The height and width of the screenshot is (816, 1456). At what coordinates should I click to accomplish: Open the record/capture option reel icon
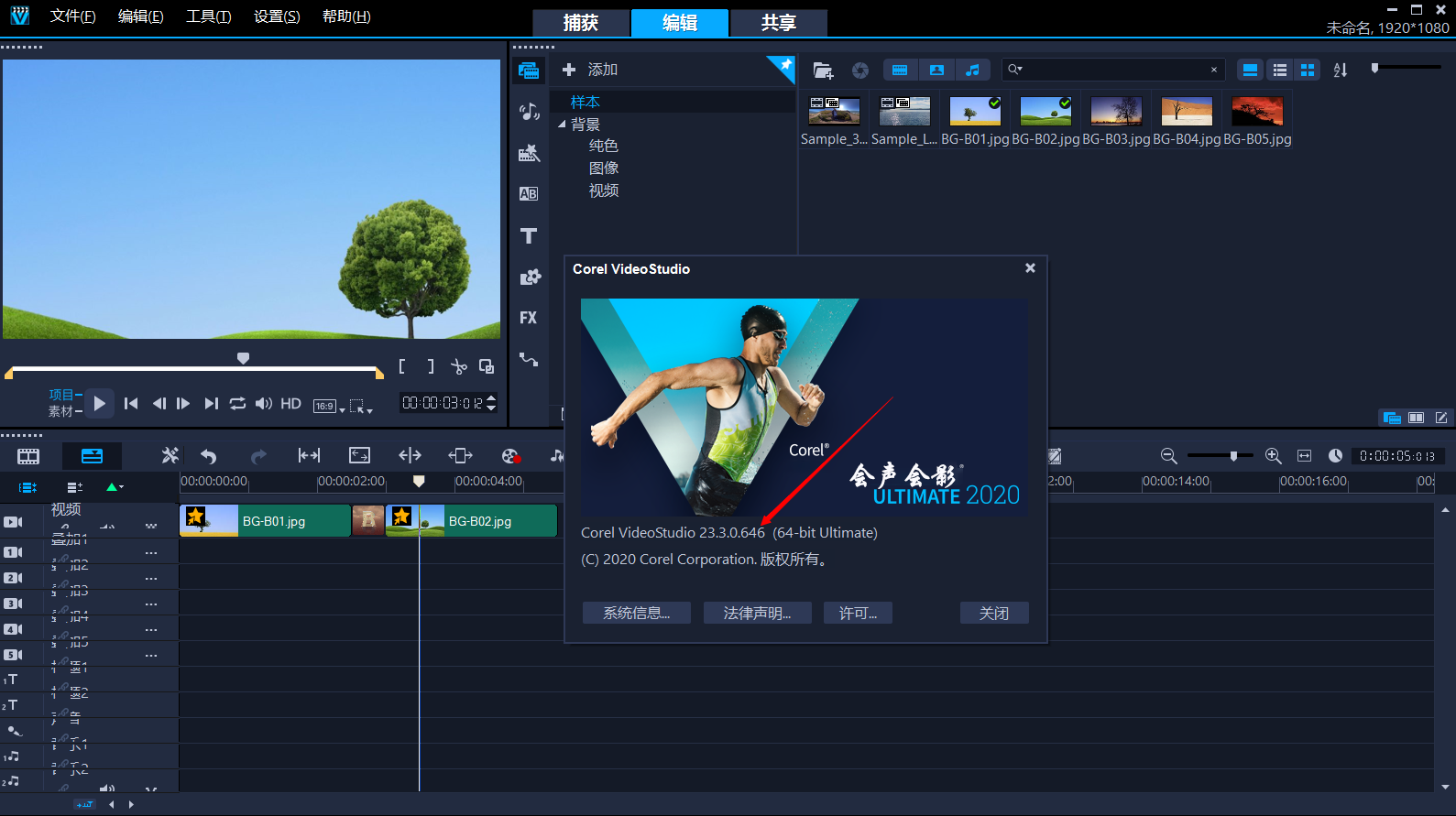[511, 456]
